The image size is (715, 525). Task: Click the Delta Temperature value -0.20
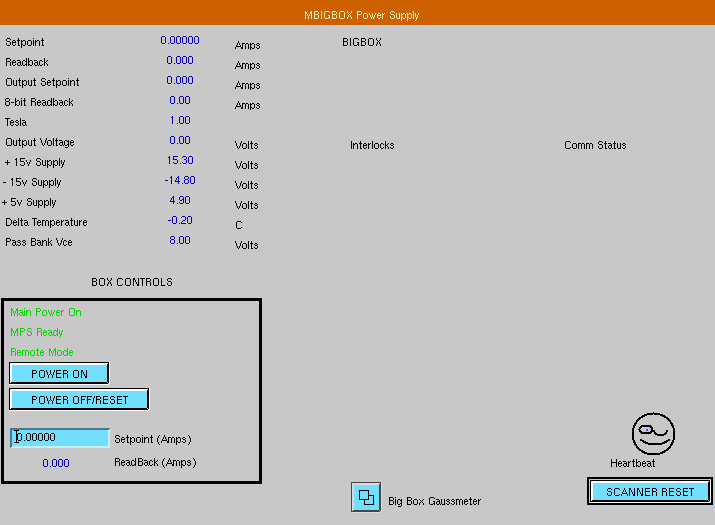tap(180, 221)
